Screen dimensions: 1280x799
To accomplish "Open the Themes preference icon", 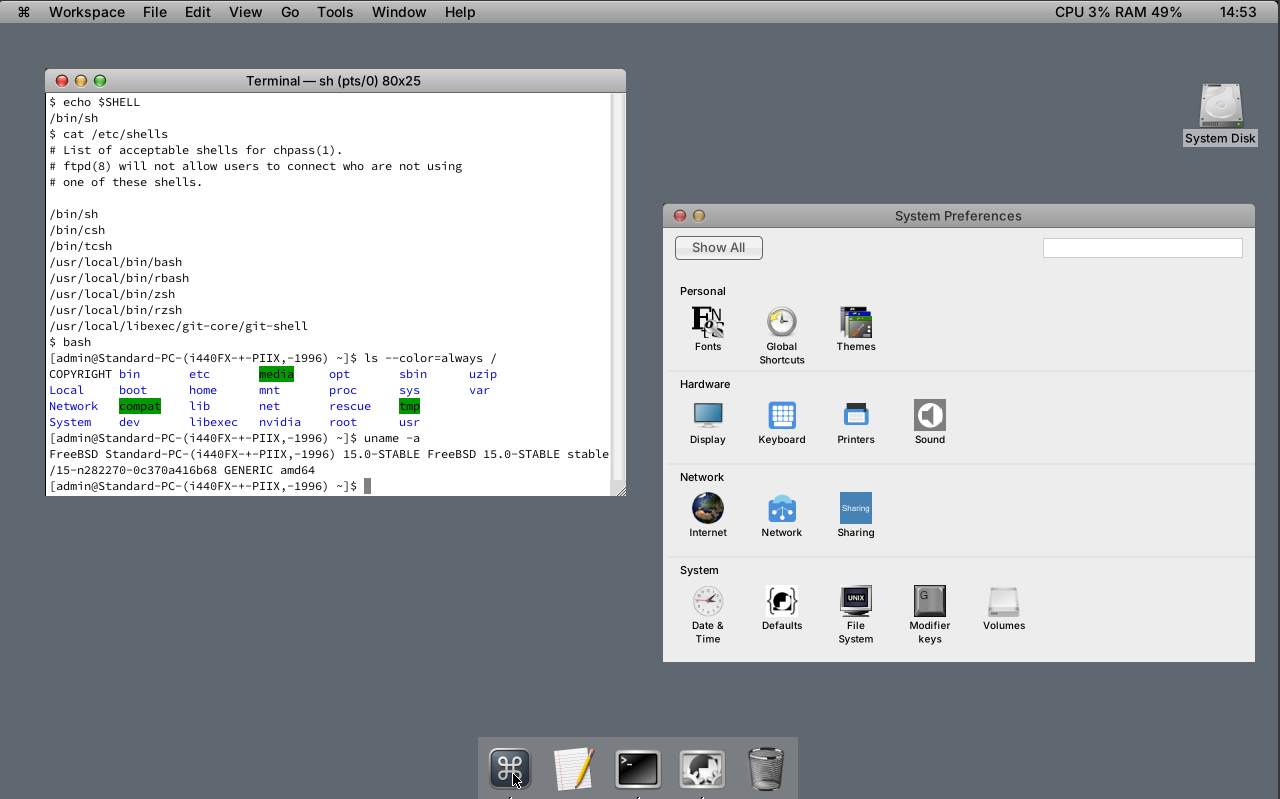I will coord(856,322).
